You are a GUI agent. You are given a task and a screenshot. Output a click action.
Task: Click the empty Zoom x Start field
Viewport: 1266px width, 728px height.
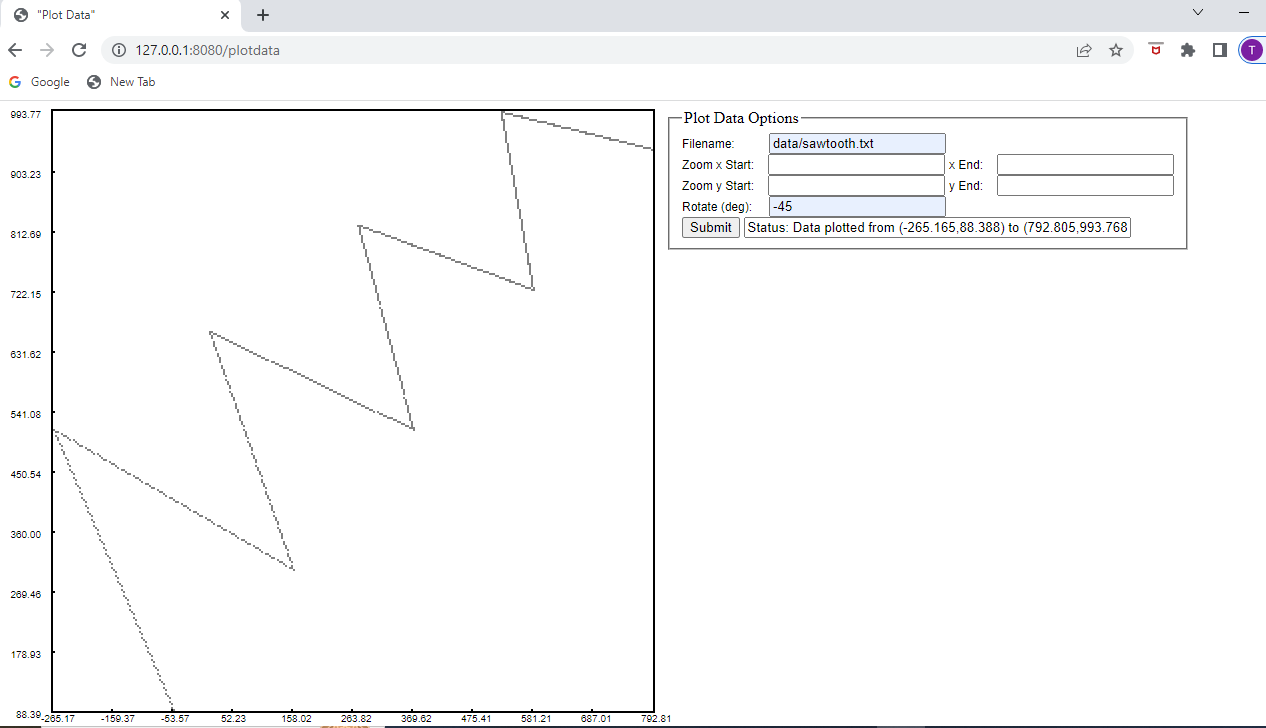click(855, 164)
